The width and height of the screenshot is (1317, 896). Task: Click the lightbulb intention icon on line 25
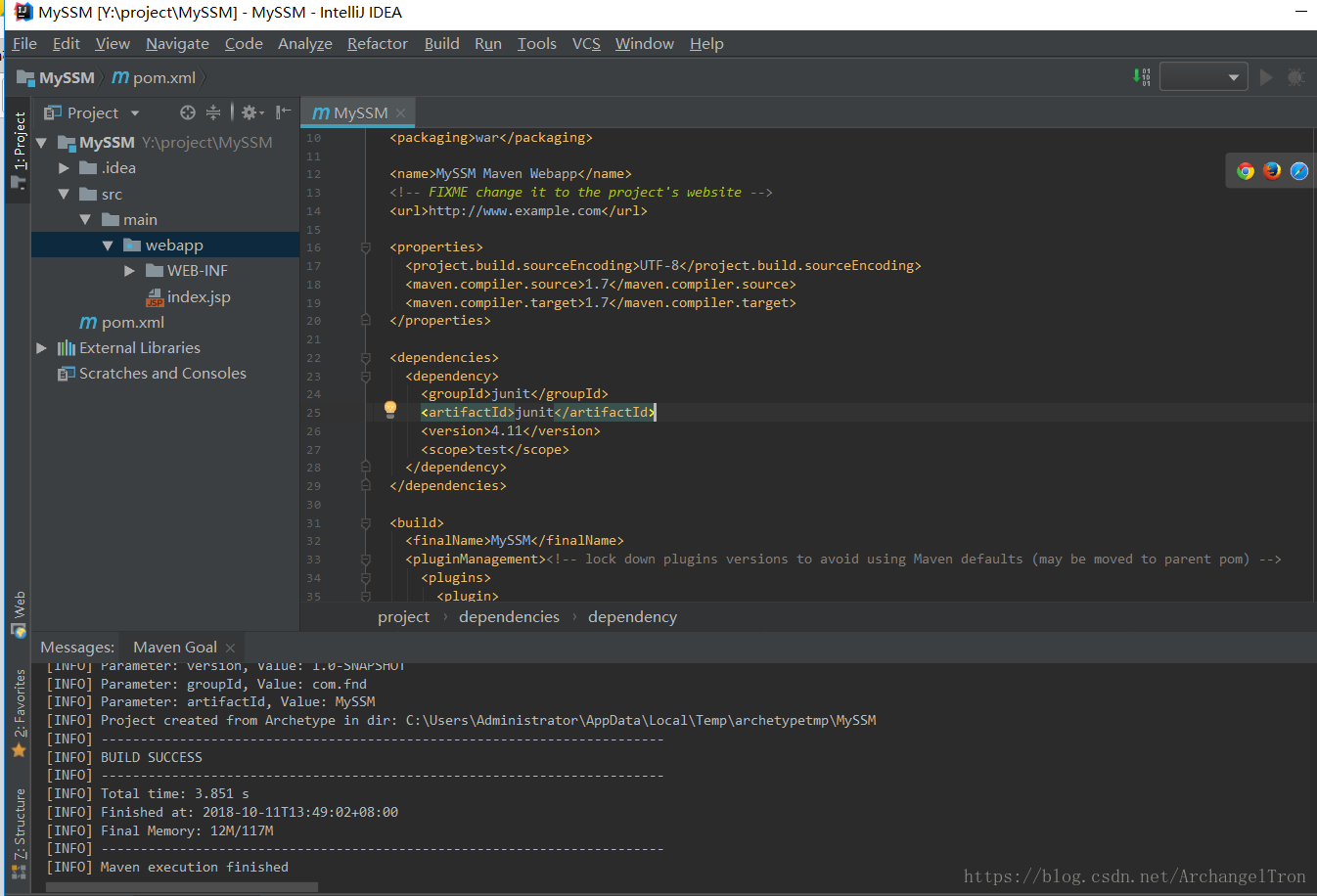(390, 409)
